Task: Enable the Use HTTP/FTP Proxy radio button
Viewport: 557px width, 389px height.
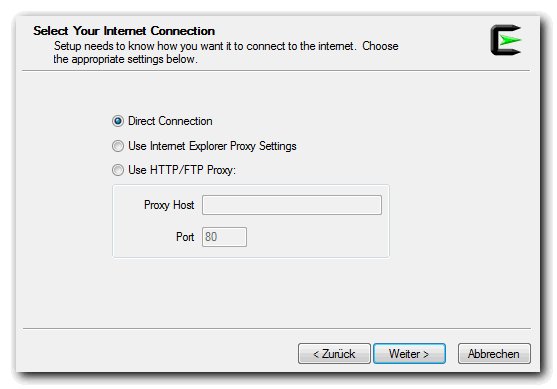Action: [118, 170]
